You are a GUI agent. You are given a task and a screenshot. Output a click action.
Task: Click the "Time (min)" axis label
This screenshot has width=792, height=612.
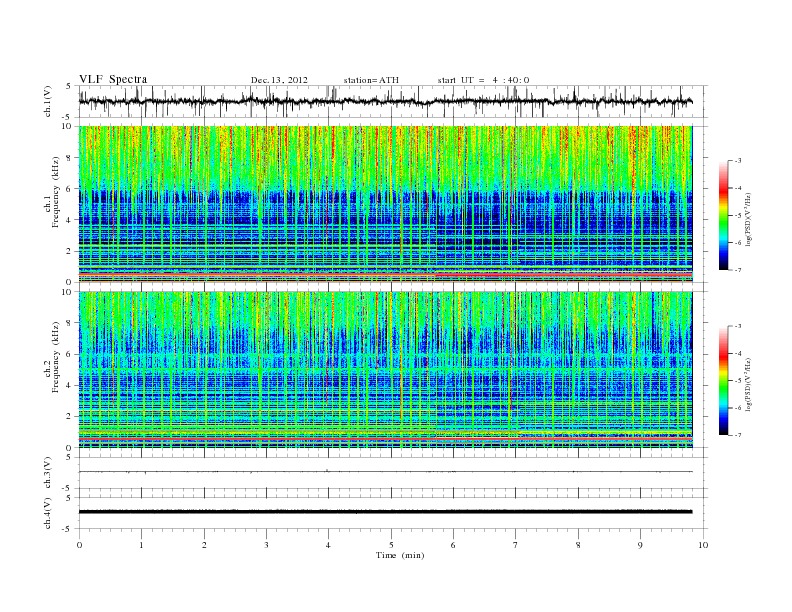[400, 555]
